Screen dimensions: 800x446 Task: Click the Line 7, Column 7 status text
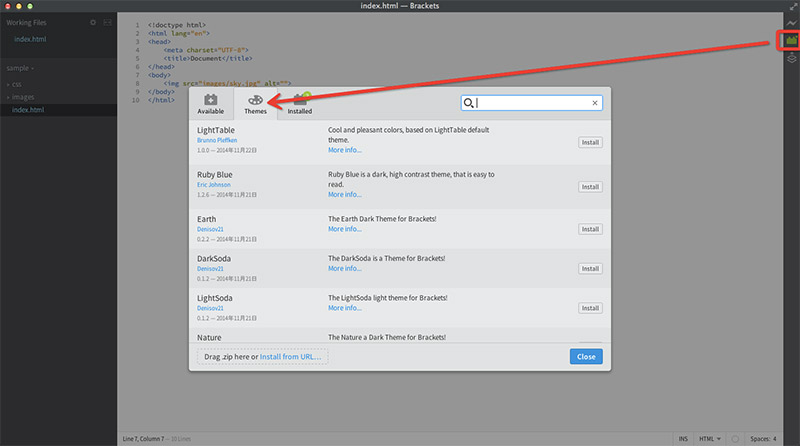143,439
